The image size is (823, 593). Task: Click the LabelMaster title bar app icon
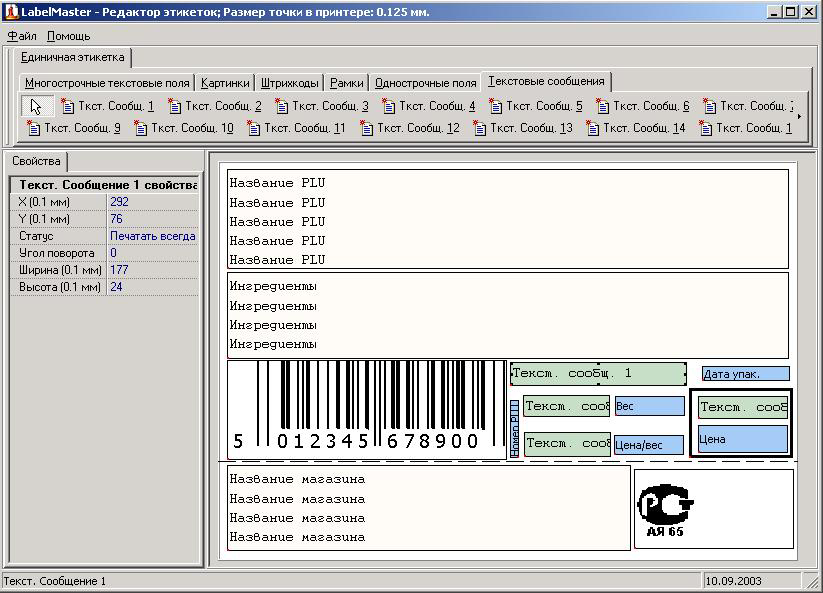coord(11,11)
